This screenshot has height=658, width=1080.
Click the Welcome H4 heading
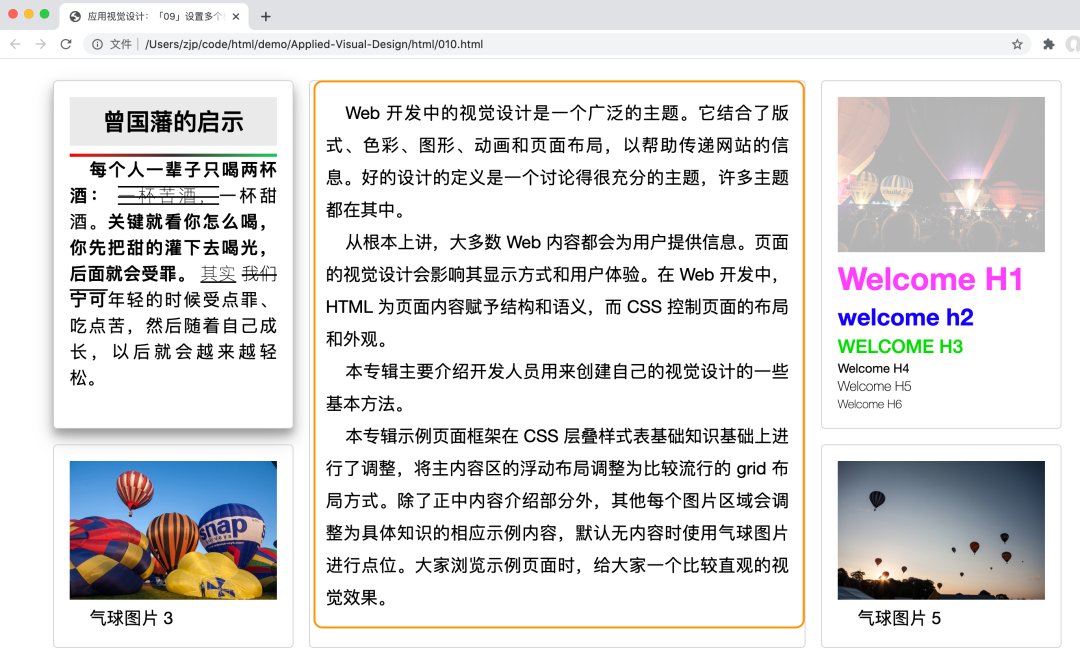coord(873,369)
